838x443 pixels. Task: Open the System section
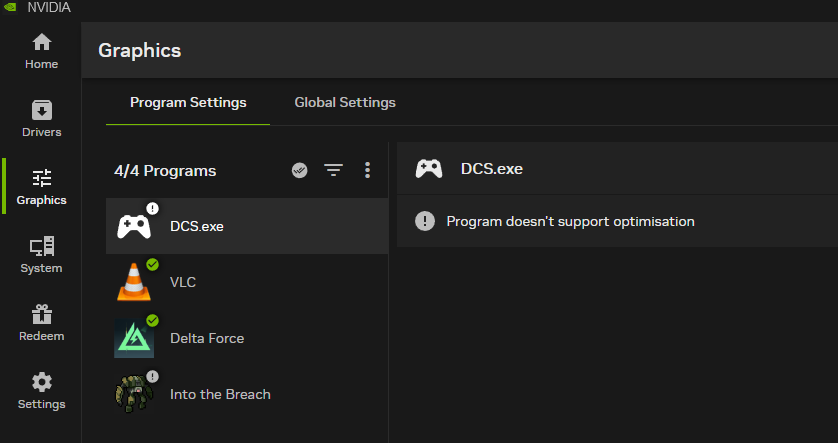[41, 255]
